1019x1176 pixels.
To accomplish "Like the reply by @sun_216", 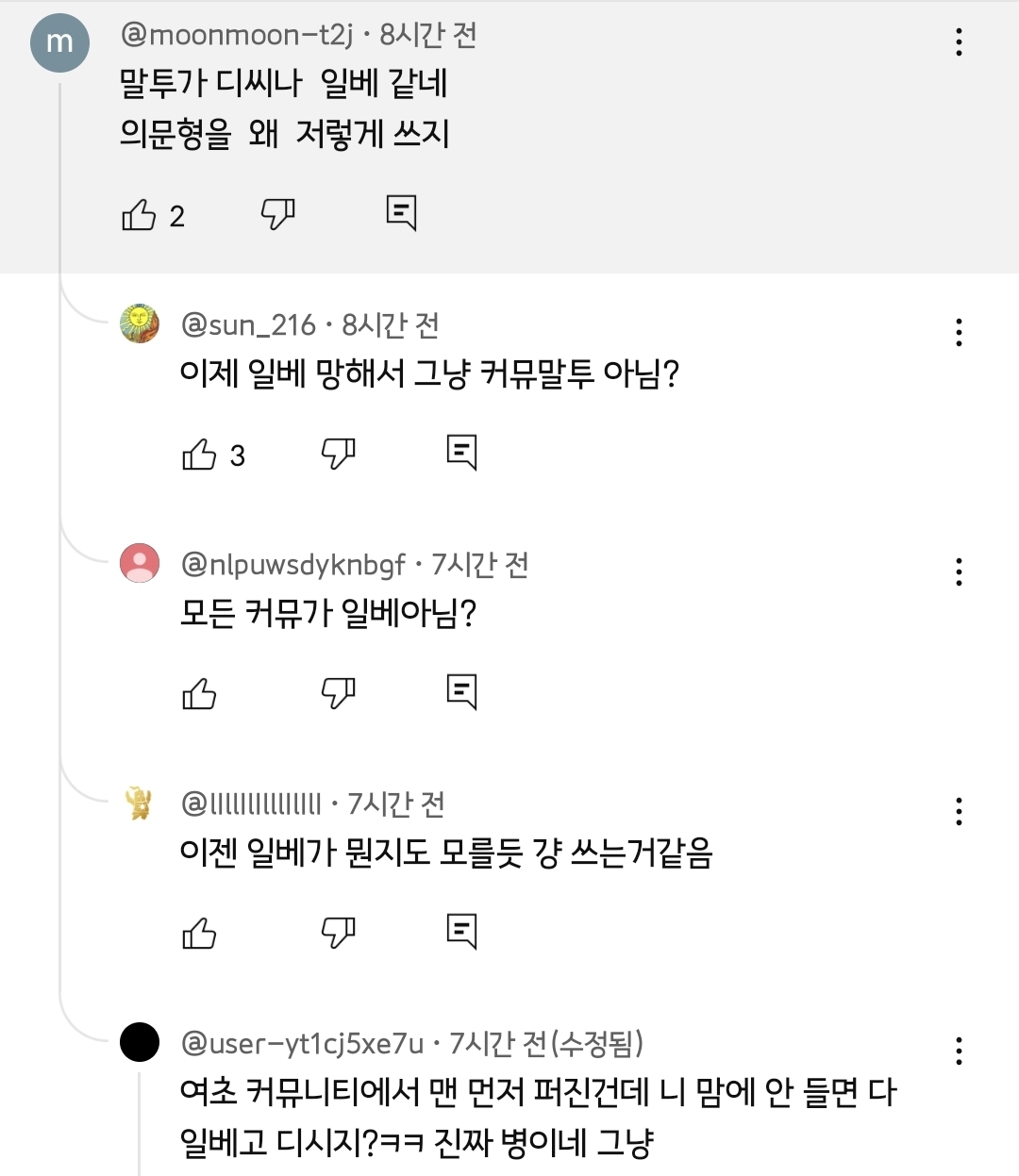I will coord(199,455).
